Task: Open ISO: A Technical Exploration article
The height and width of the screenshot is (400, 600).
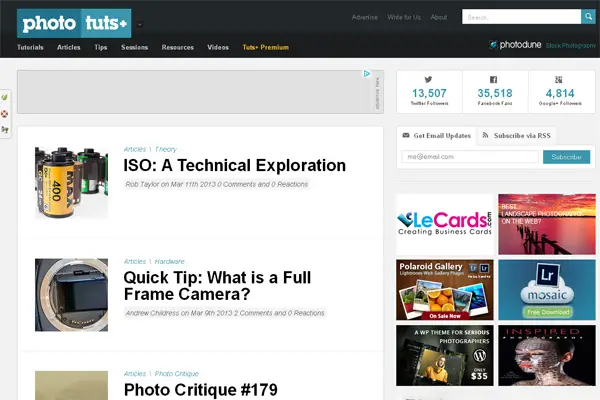Action: [x=235, y=165]
